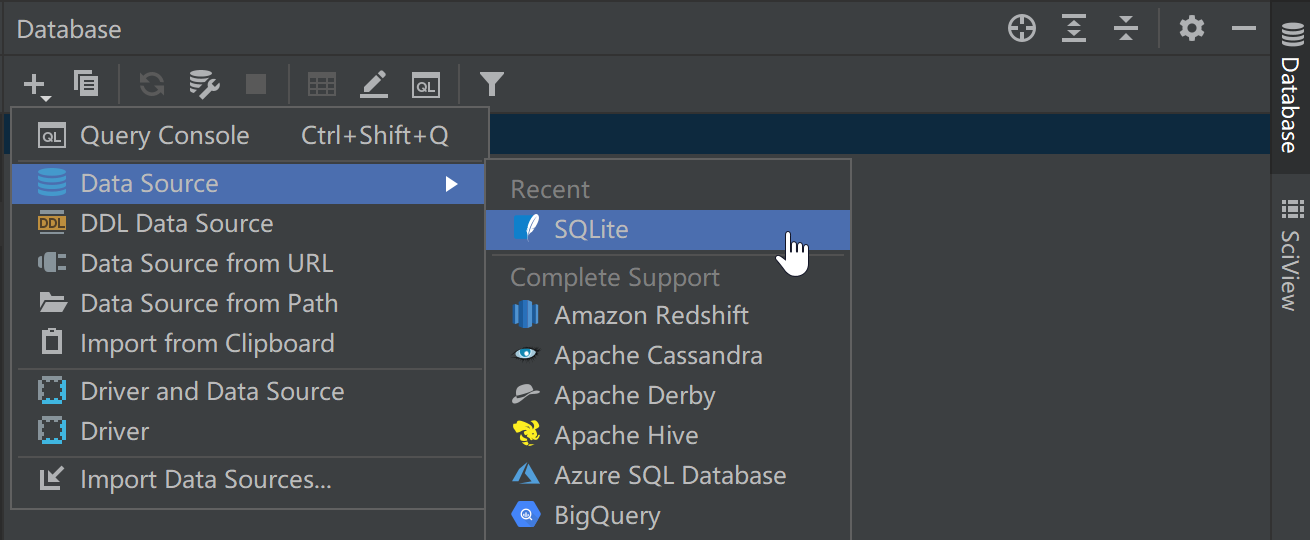This screenshot has width=1310, height=540.
Task: Click the Edit Source pencil icon
Action: [374, 85]
